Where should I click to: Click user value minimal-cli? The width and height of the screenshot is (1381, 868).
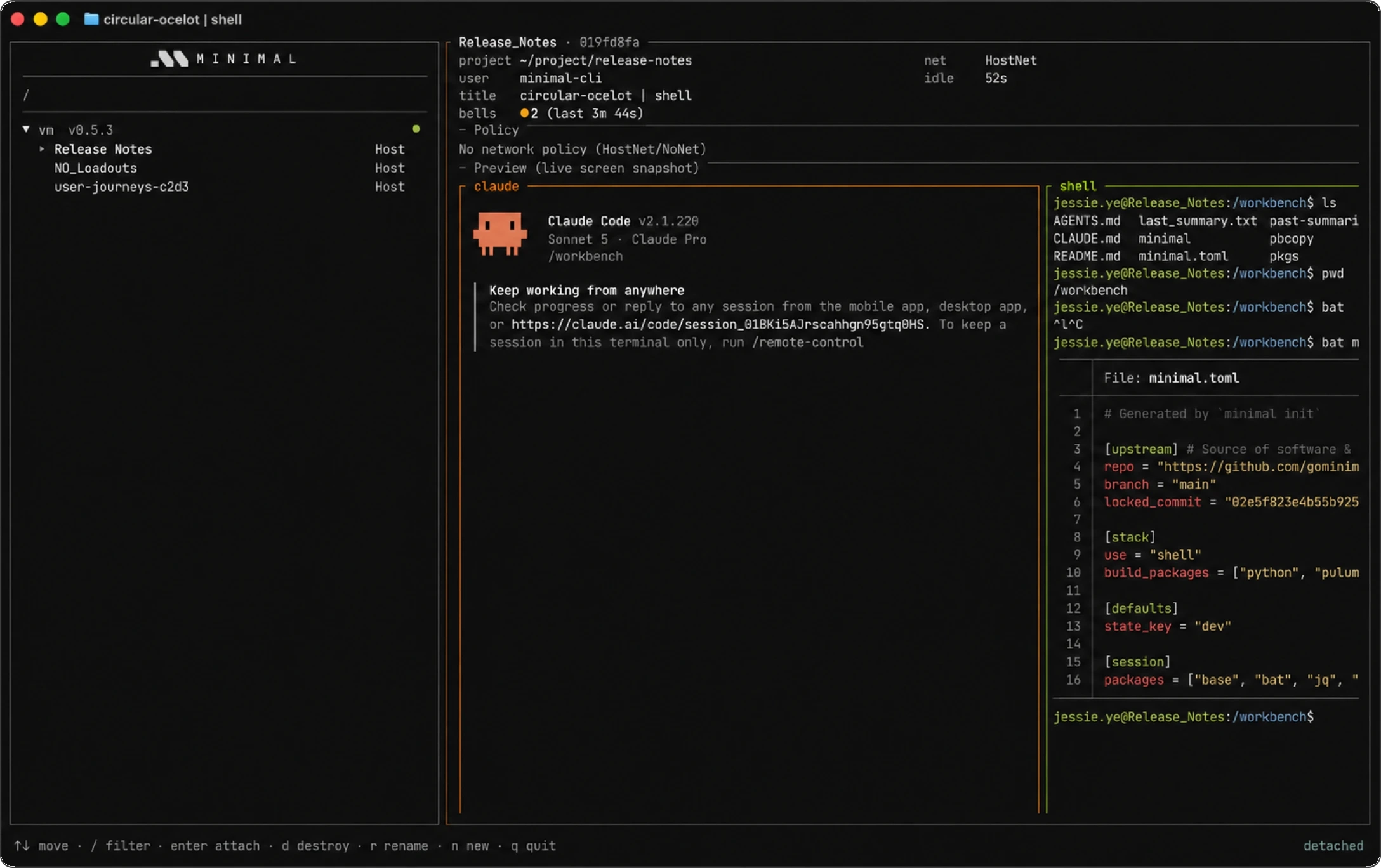pyautogui.click(x=560, y=79)
